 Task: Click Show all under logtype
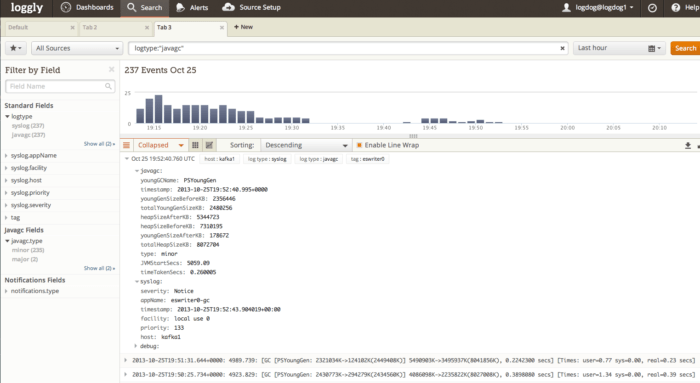pyautogui.click(x=99, y=144)
